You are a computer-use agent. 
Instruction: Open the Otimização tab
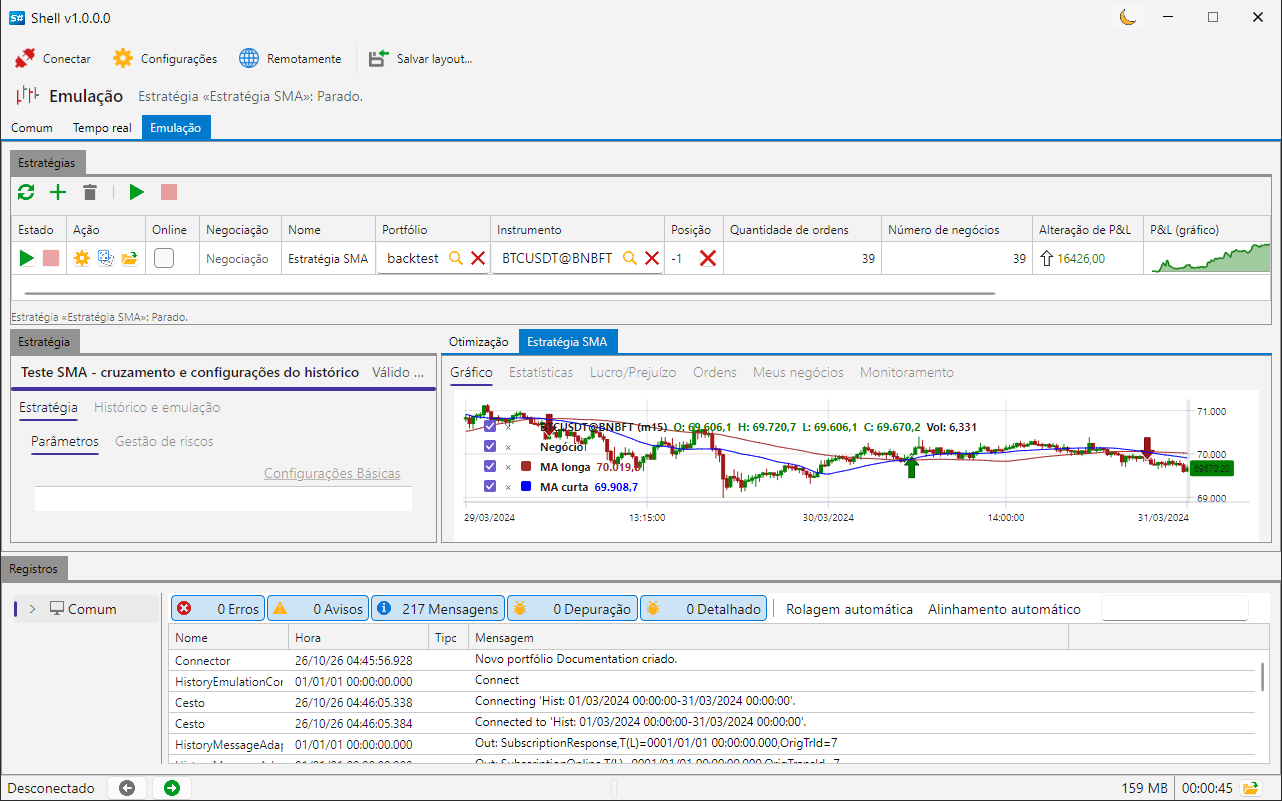(479, 342)
